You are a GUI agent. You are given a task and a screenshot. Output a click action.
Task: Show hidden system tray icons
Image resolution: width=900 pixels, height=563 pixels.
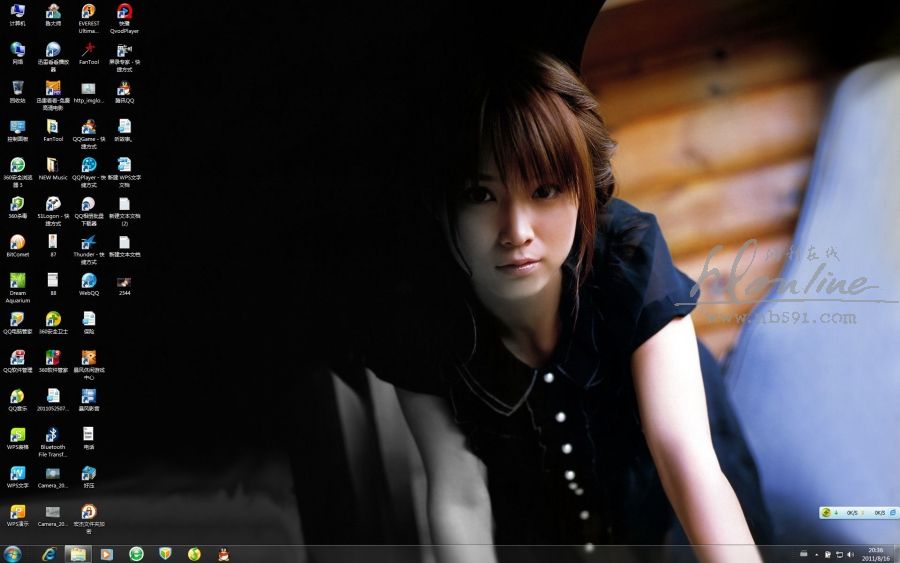click(817, 554)
